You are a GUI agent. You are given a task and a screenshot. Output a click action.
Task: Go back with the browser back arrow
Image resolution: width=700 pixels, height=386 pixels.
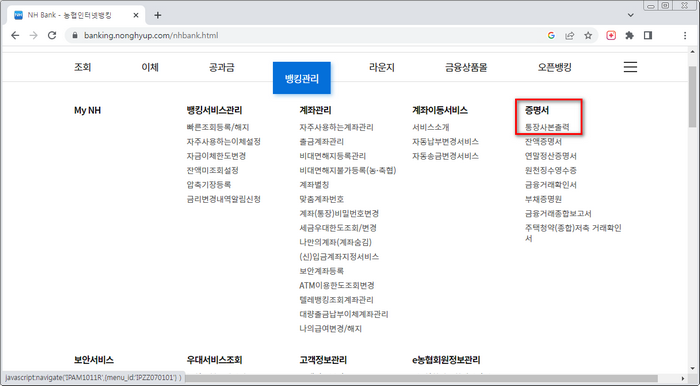coord(15,36)
